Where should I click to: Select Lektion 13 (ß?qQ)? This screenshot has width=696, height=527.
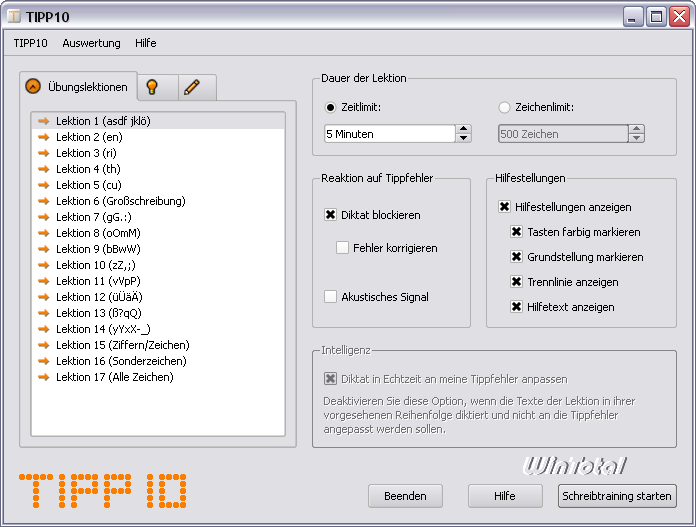pos(158,313)
